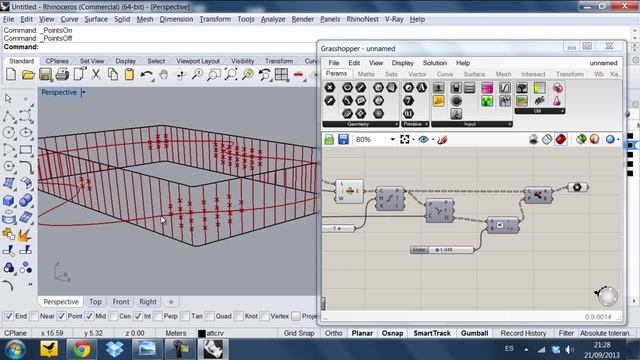Viewport: 640px width, 360px height.
Task: Open the 80% zoom level dropdown
Action: click(393, 140)
